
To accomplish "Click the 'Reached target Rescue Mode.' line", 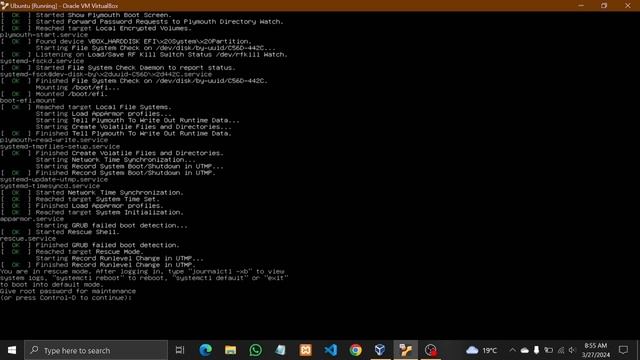I will (x=72, y=252).
